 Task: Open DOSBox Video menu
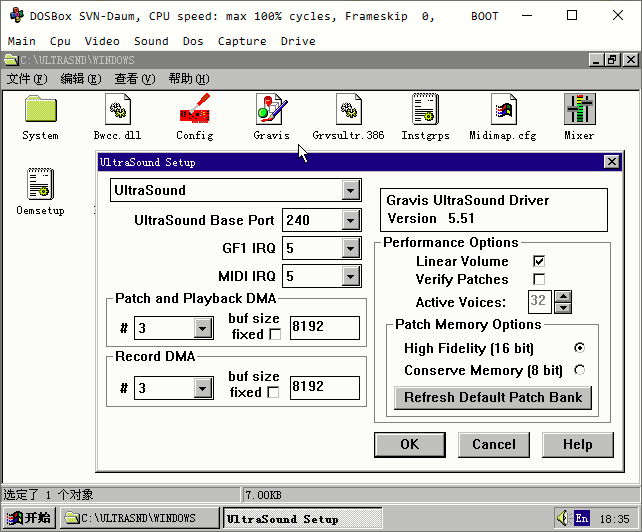coord(102,41)
